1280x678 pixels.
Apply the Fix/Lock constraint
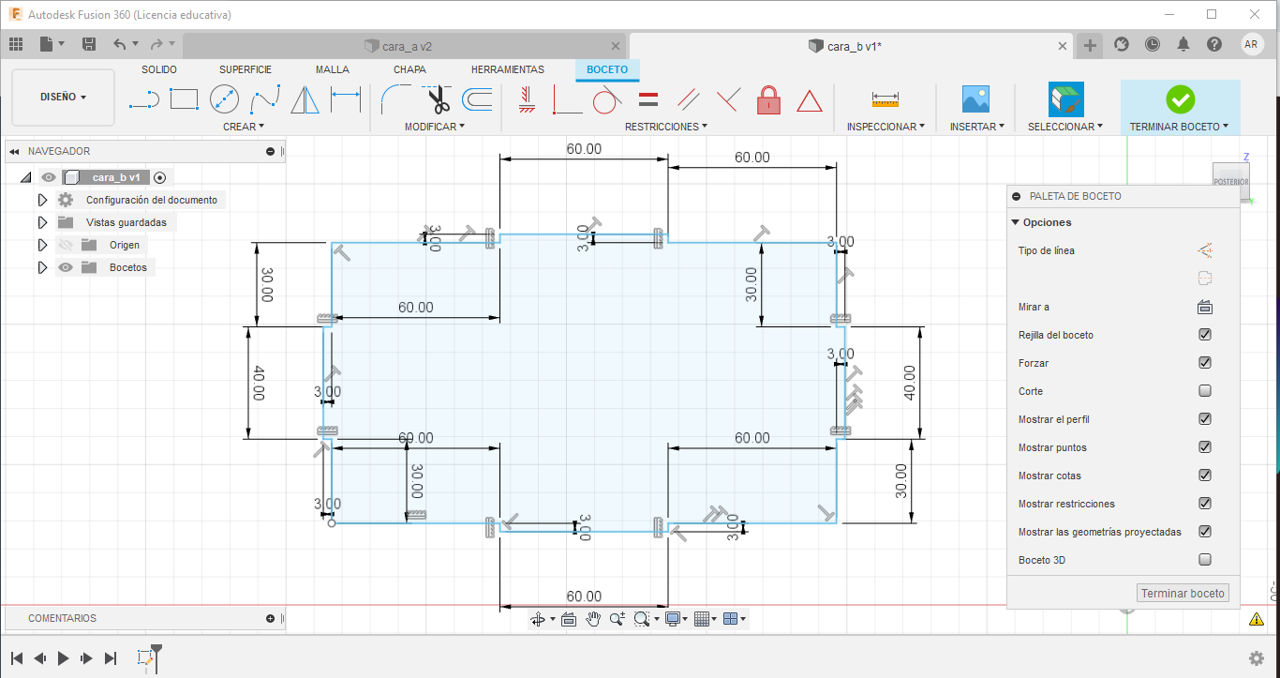(x=768, y=99)
